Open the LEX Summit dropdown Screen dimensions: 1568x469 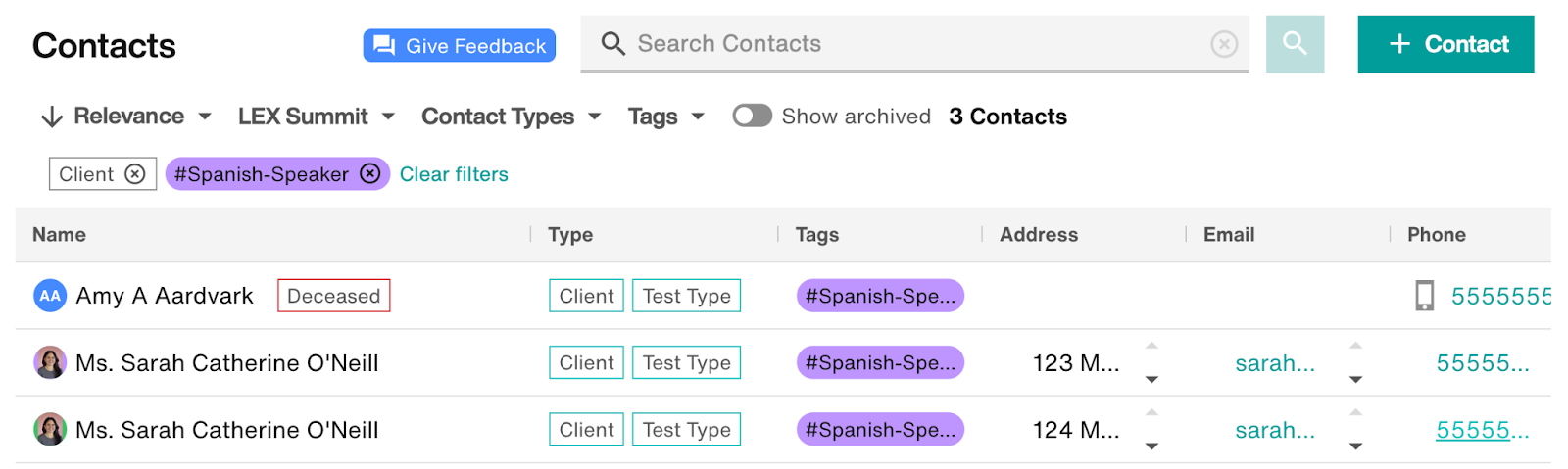[x=317, y=116]
